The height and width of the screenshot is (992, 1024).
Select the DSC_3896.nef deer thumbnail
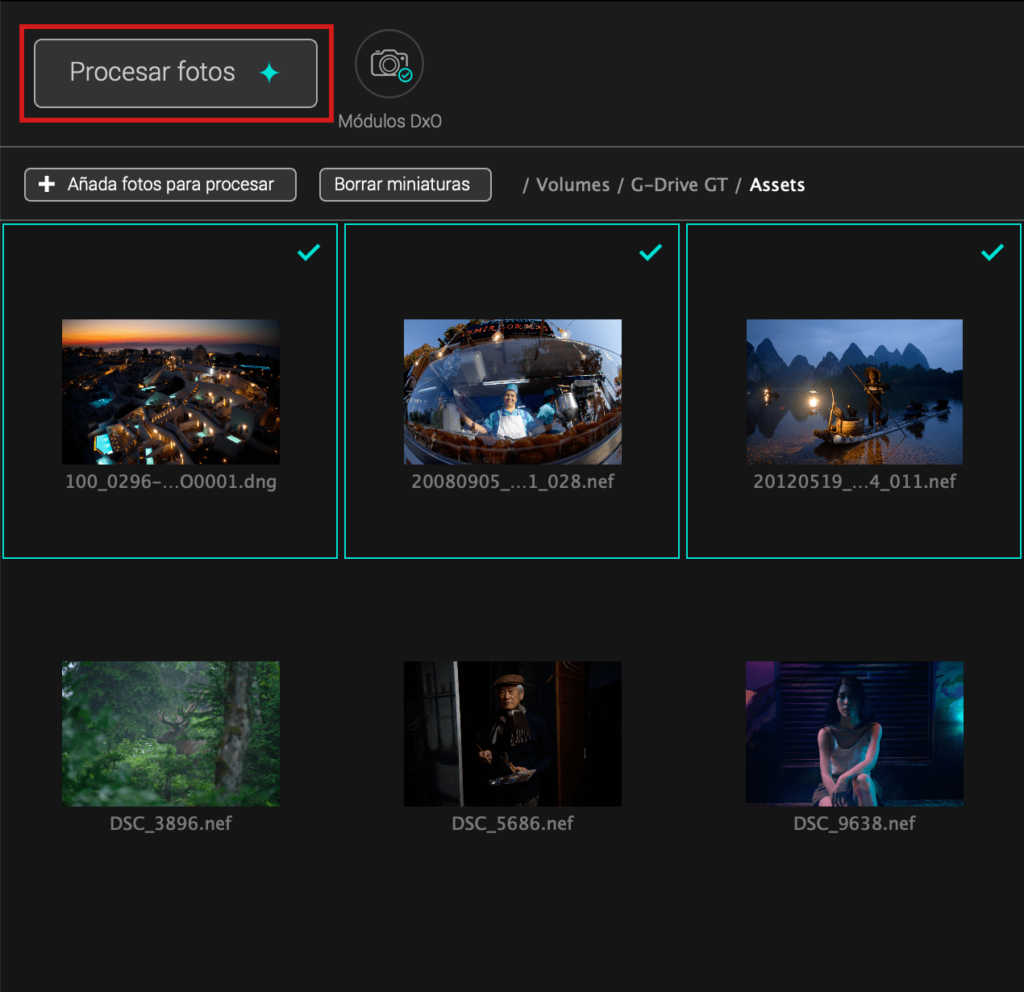coord(170,733)
